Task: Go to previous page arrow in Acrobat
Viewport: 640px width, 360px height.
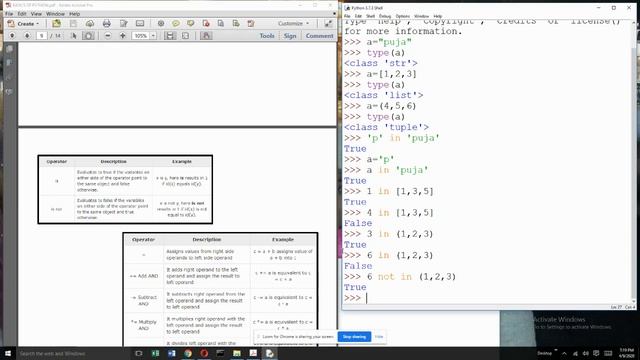Action: 12,36
